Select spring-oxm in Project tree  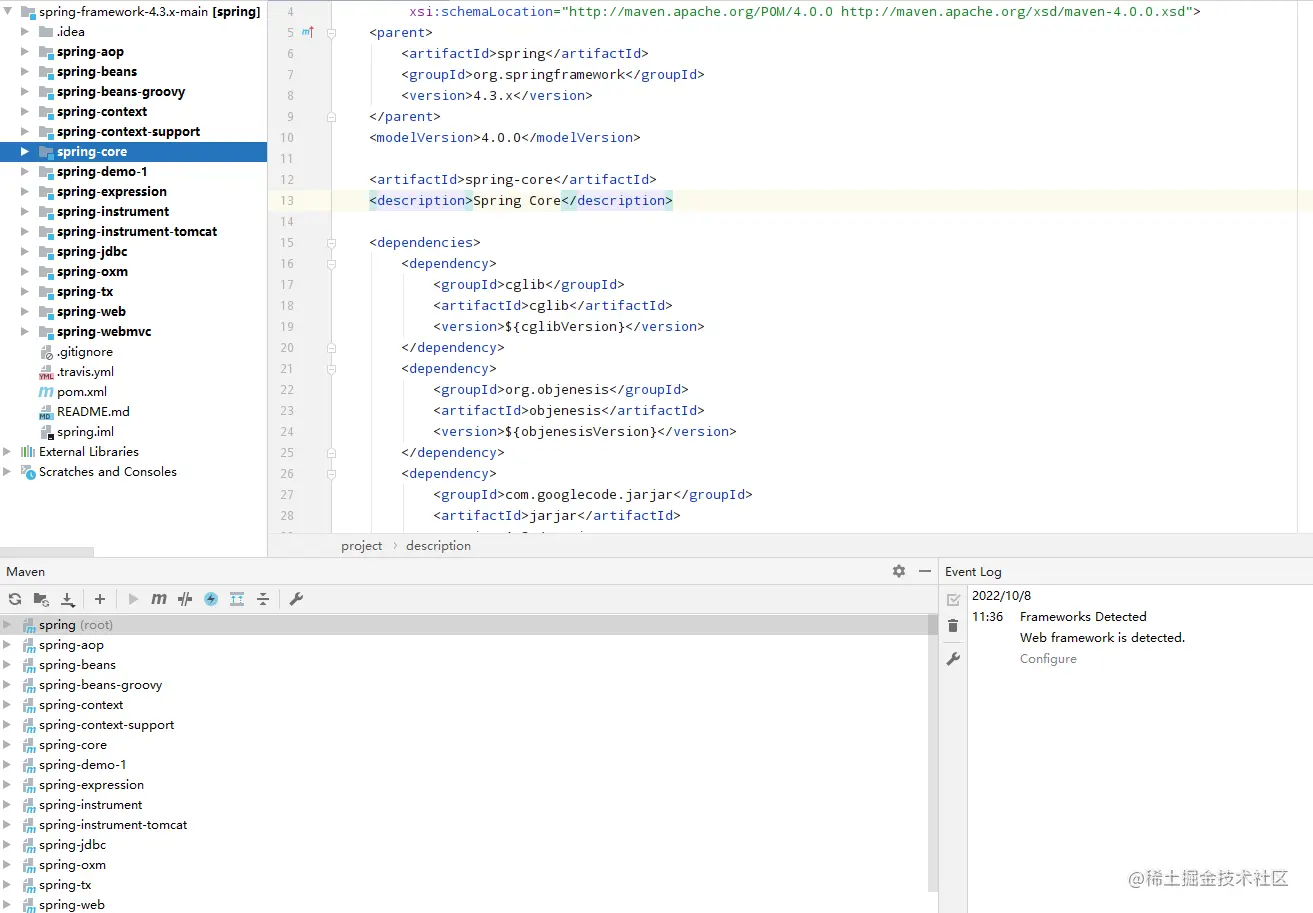[92, 272]
